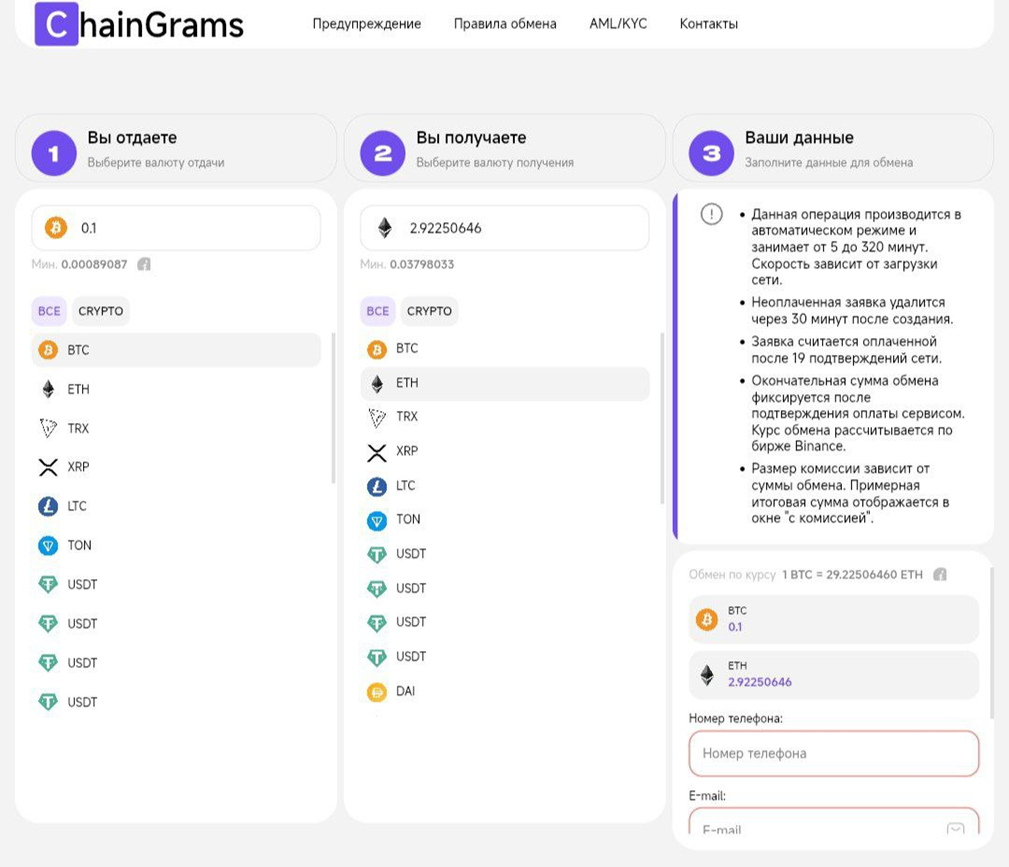This screenshot has width=1009, height=867.
Task: Click the step 2 Вы получаете header
Action: coord(504,149)
